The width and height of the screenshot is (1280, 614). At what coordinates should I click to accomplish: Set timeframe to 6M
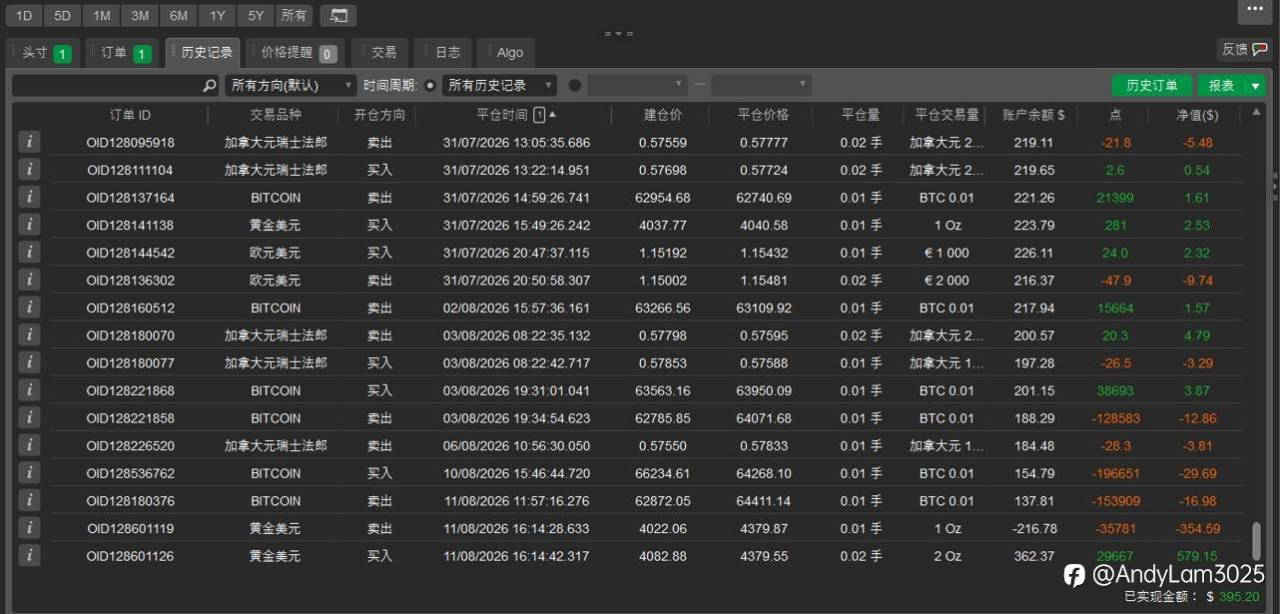coord(178,15)
